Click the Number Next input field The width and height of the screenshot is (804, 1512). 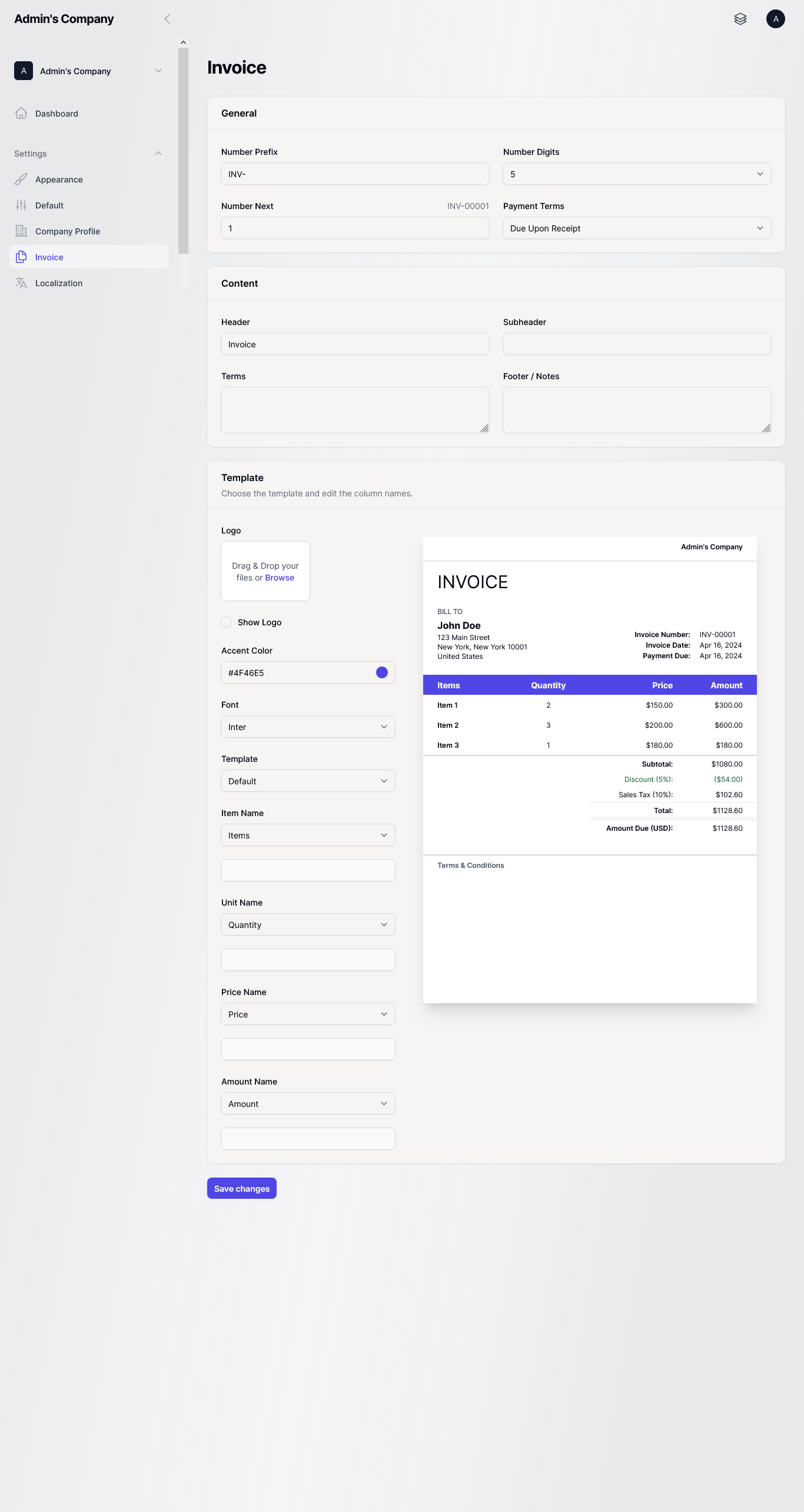[355, 228]
